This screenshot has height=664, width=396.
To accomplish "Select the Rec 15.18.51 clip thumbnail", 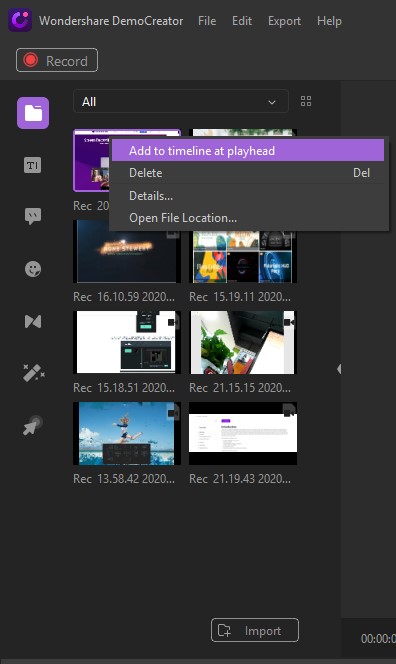I will tap(127, 342).
